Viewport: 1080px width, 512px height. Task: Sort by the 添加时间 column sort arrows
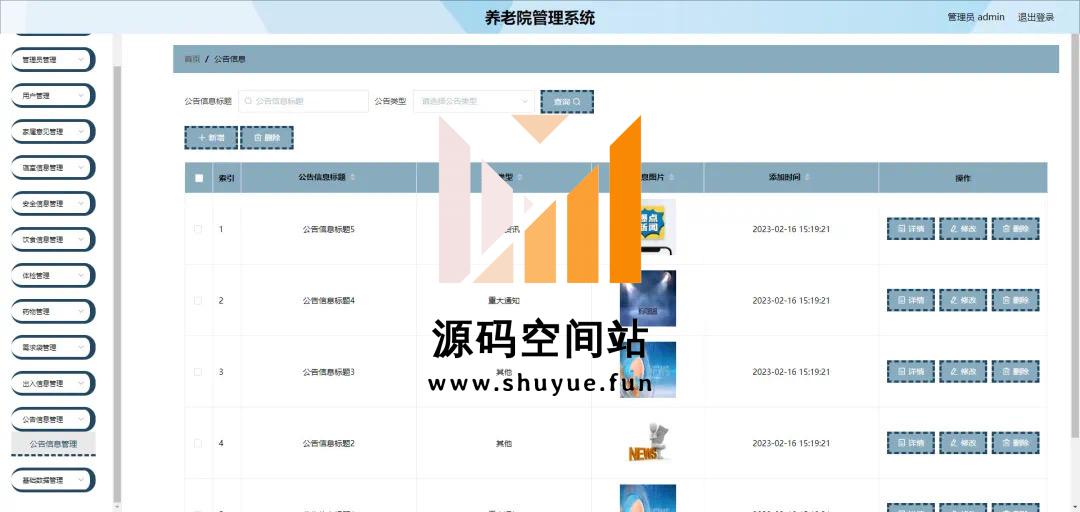coord(807,178)
